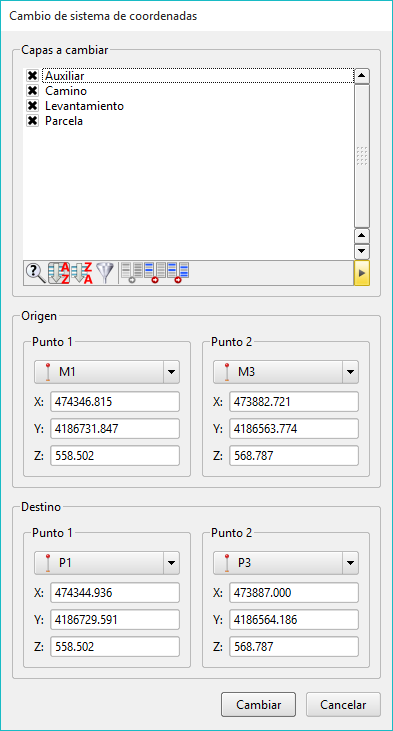This screenshot has height=731, width=393.
Task: Click Origen Punto 1 Y field 4186731.847
Action: pyautogui.click(x=115, y=428)
